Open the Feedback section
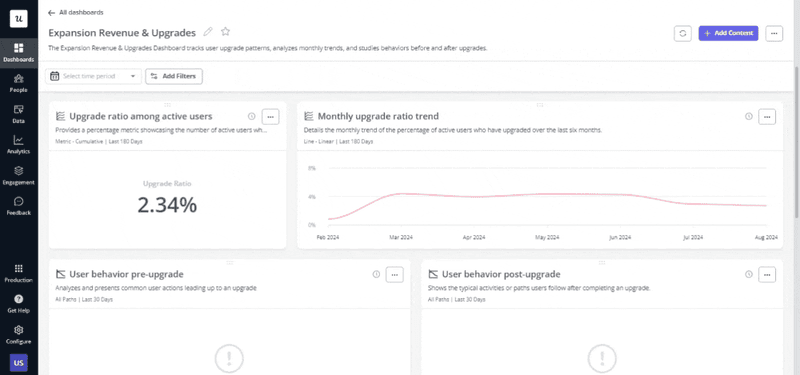 click(x=18, y=206)
